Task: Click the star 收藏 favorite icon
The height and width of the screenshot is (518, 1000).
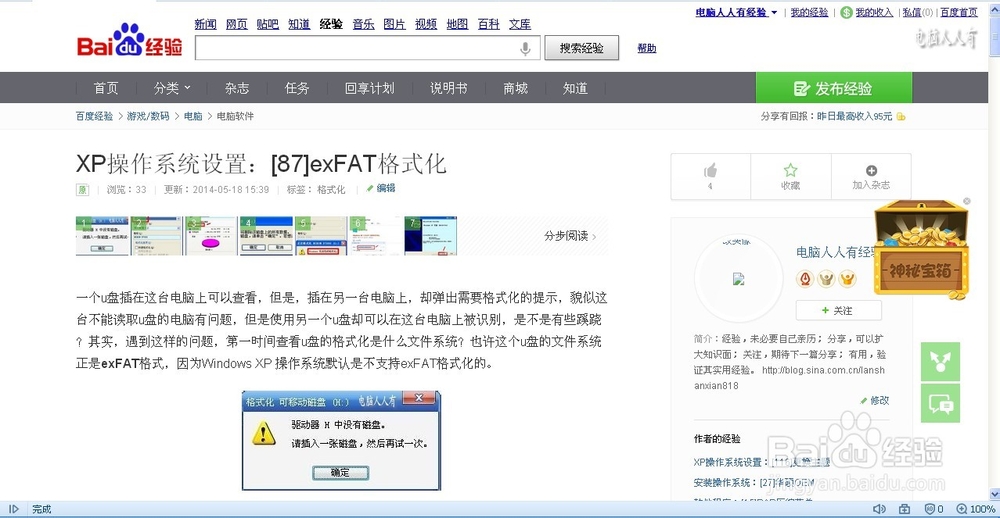Action: tap(790, 170)
